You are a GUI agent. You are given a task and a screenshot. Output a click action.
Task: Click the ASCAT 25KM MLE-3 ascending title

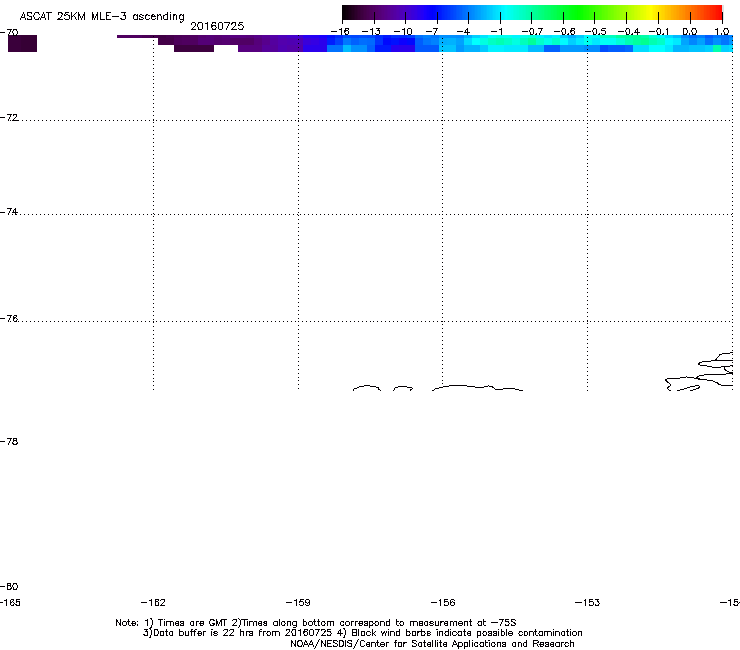pyautogui.click(x=102, y=17)
